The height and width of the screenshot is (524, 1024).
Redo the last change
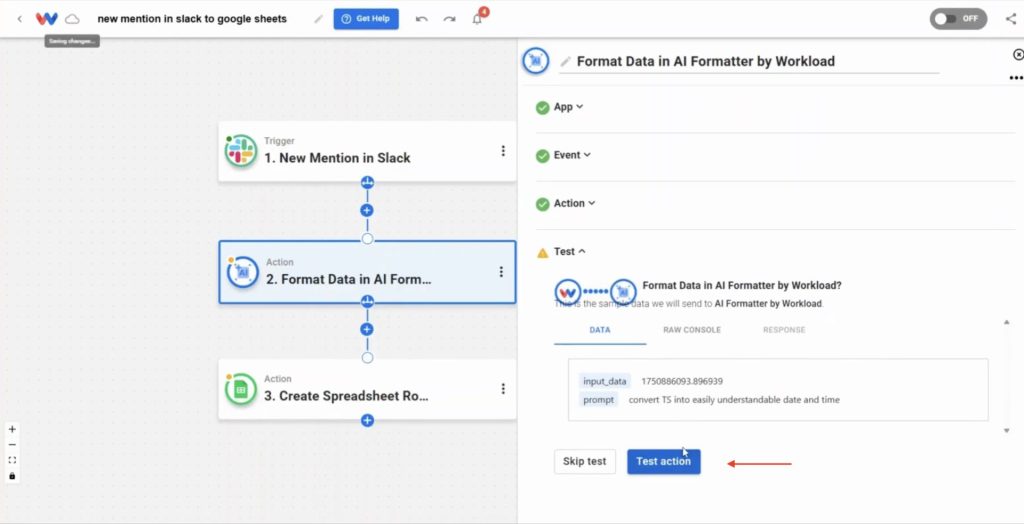coord(449,19)
